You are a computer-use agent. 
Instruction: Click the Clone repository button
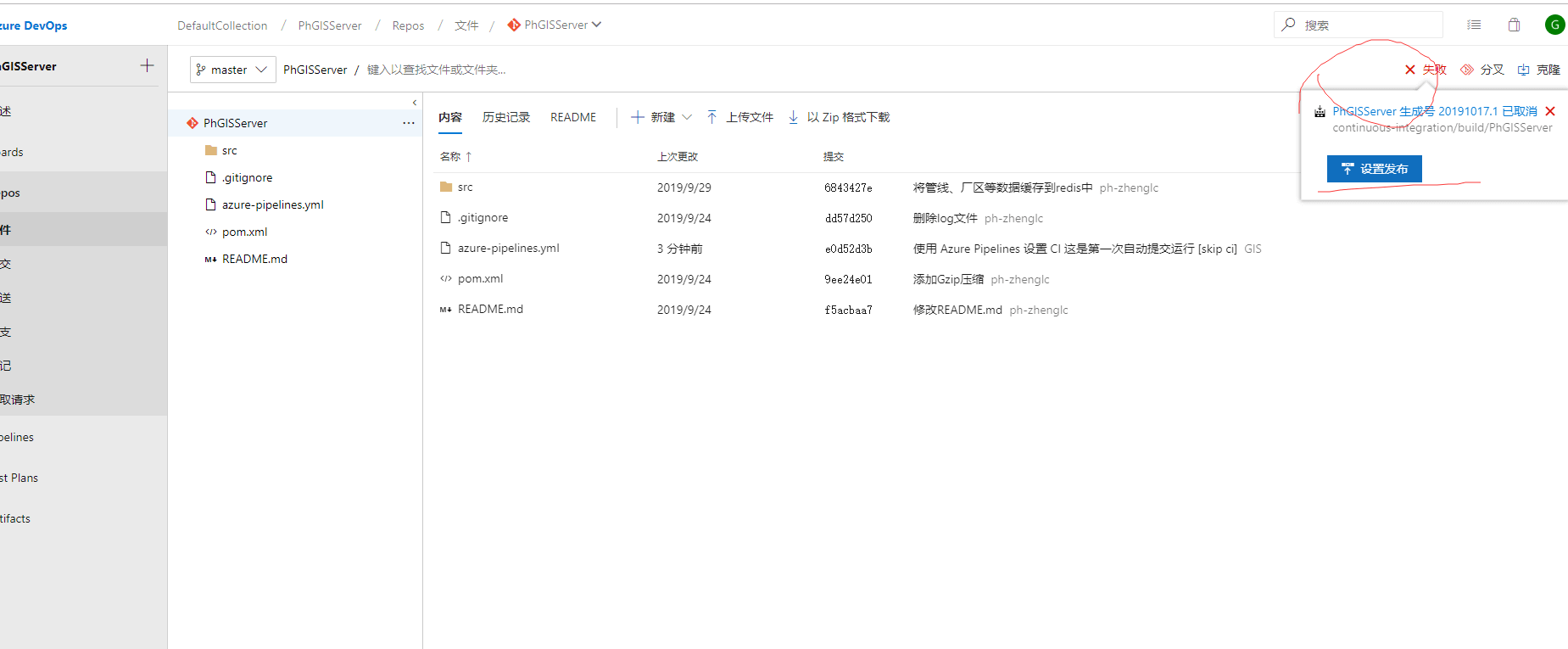pyautogui.click(x=1539, y=70)
